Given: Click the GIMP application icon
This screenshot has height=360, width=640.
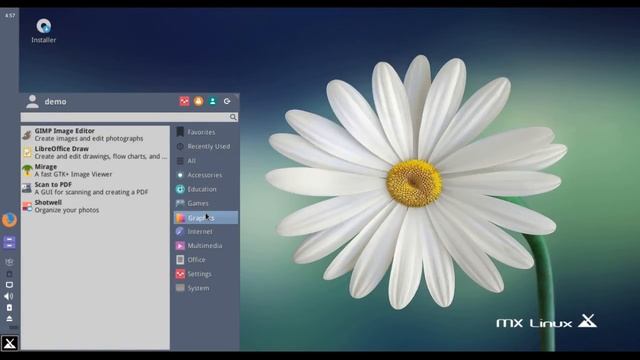Looking at the screenshot, I should (x=27, y=135).
